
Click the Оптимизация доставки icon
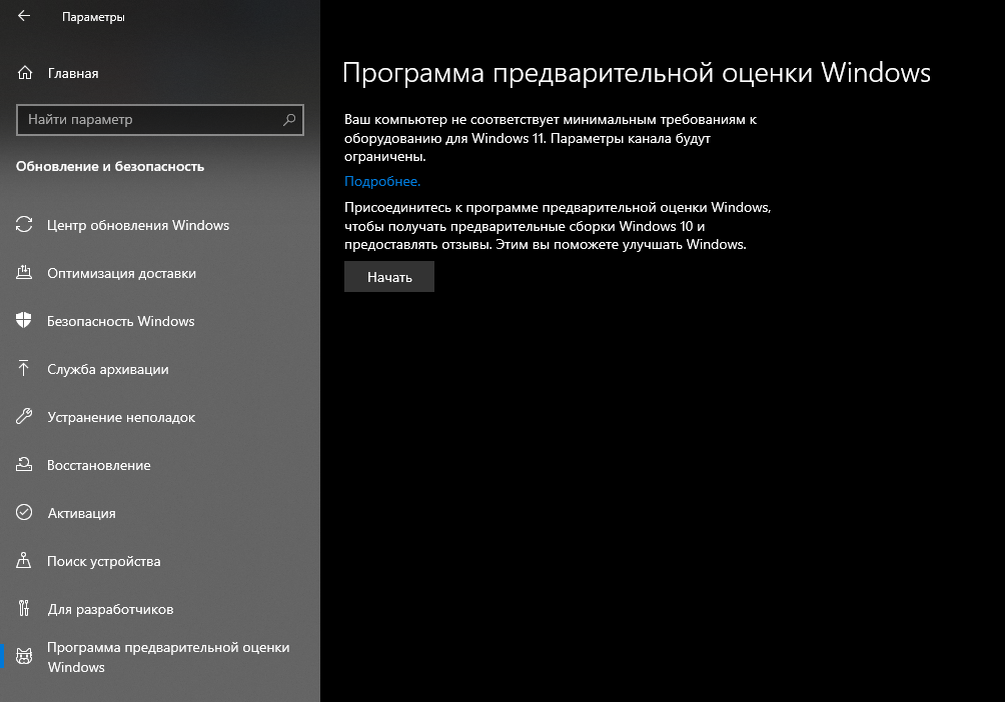click(24, 272)
